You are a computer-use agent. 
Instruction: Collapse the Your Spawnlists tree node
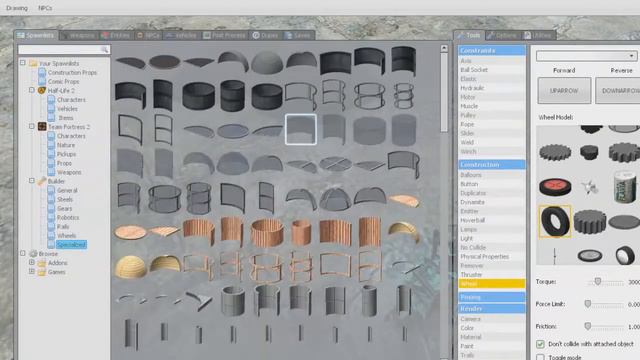tap(23, 63)
